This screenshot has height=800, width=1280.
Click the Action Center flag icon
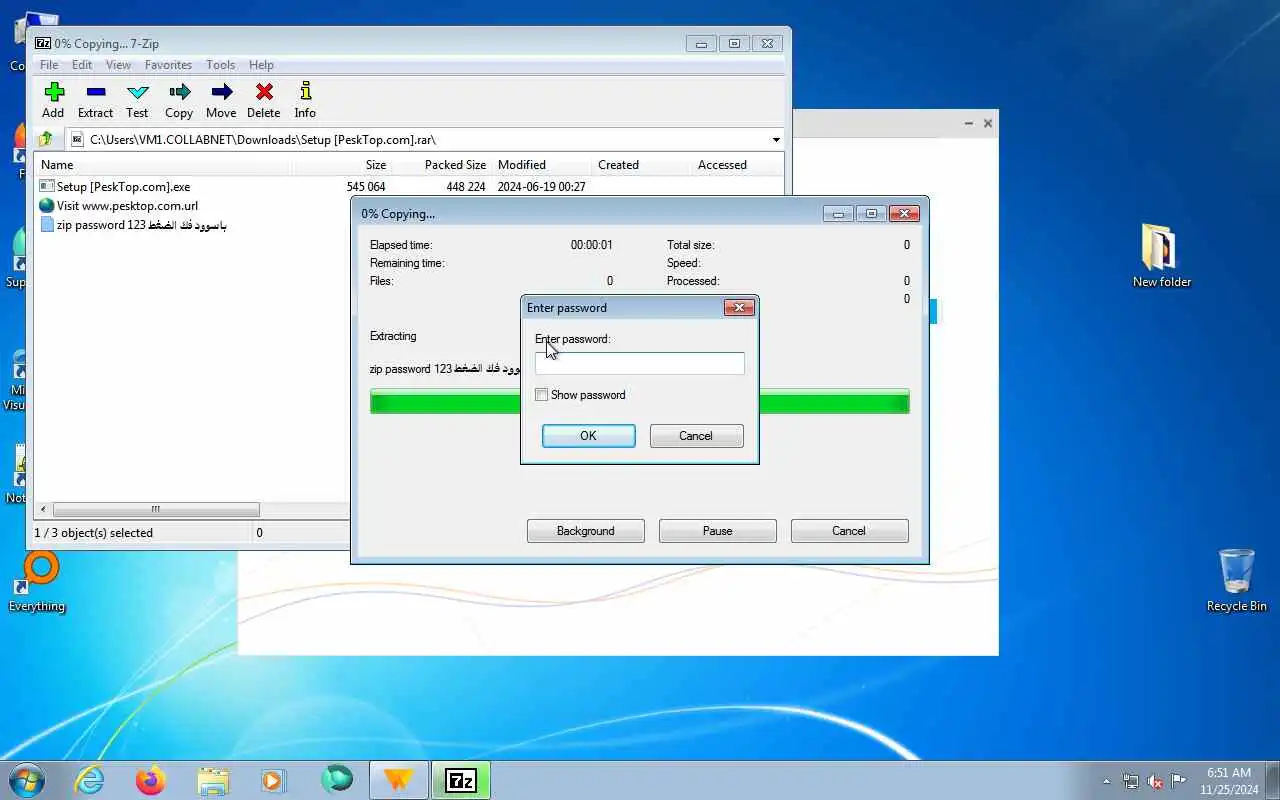coord(1179,781)
